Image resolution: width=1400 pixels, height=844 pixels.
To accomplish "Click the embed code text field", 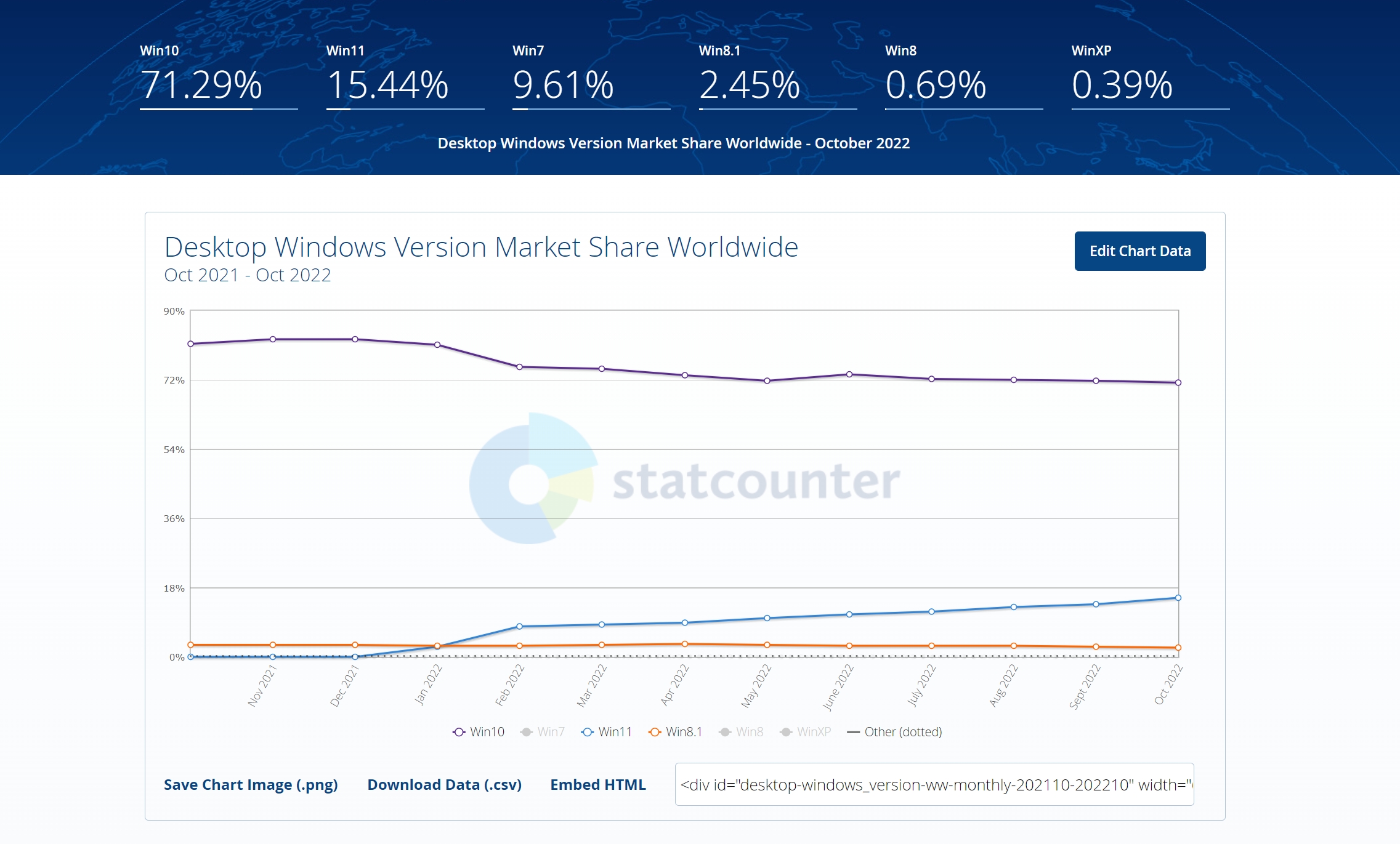I will (934, 785).
